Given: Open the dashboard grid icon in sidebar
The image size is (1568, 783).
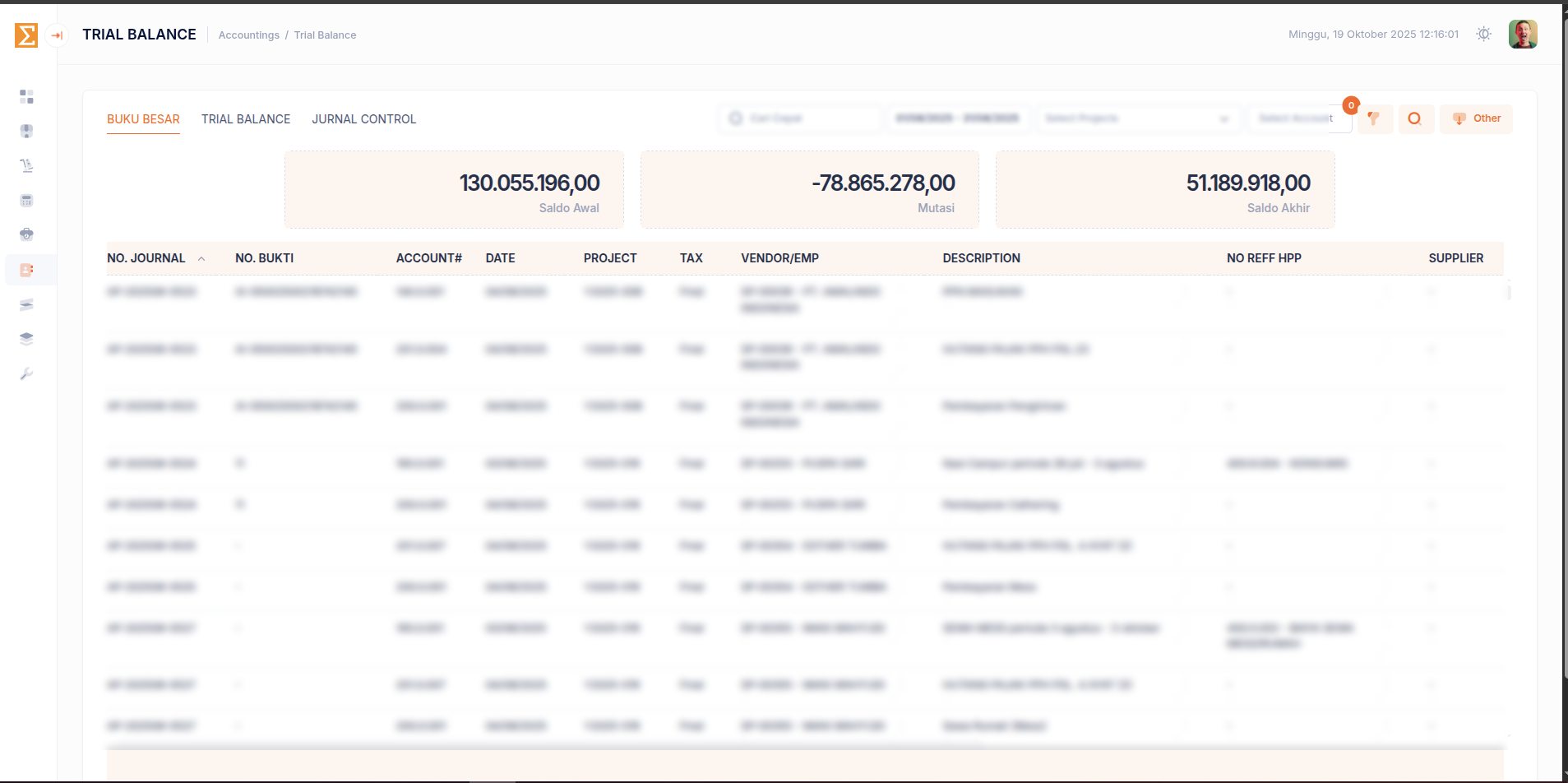Looking at the screenshot, I should pyautogui.click(x=26, y=97).
